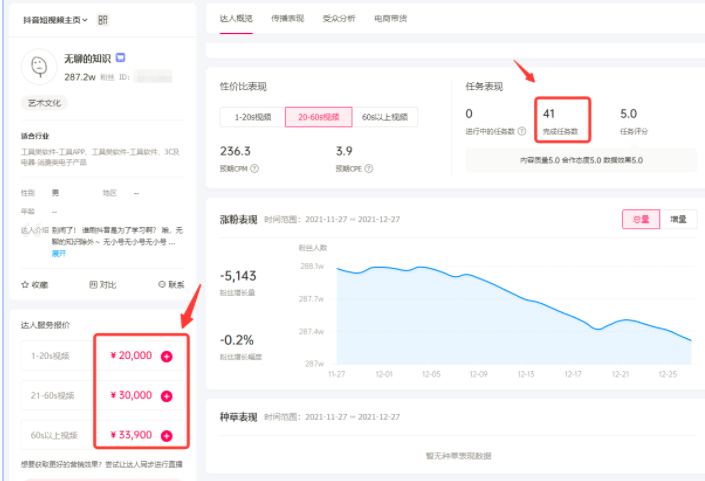Click the ¥20,000 price text

point(131,356)
